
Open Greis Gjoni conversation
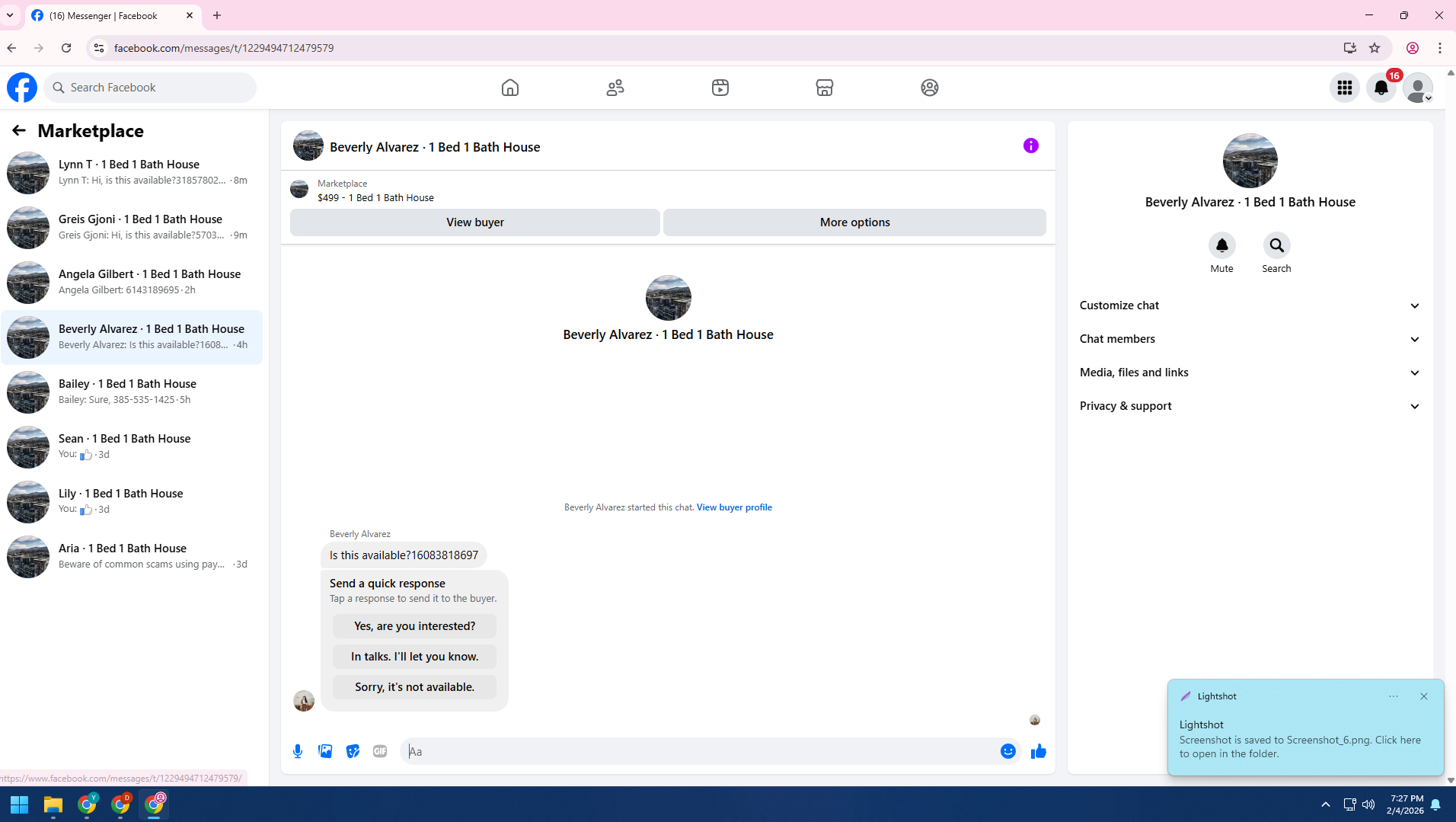[x=132, y=228]
